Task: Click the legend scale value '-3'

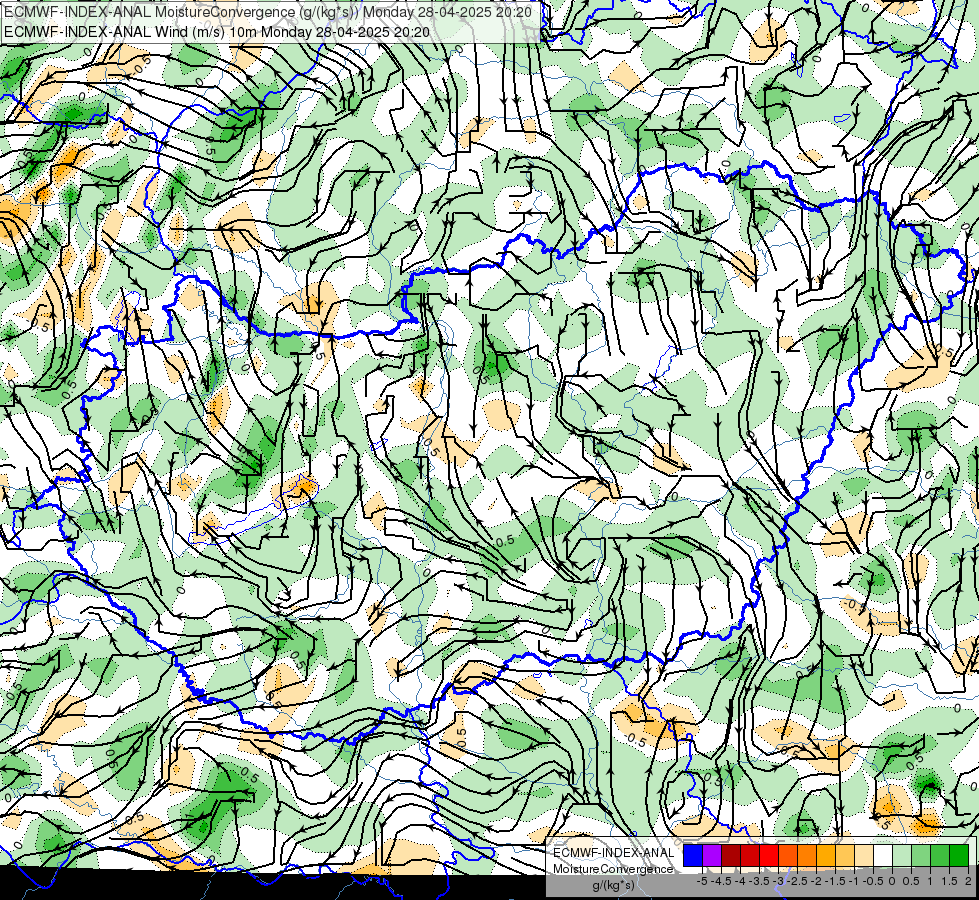Action: 778,881
